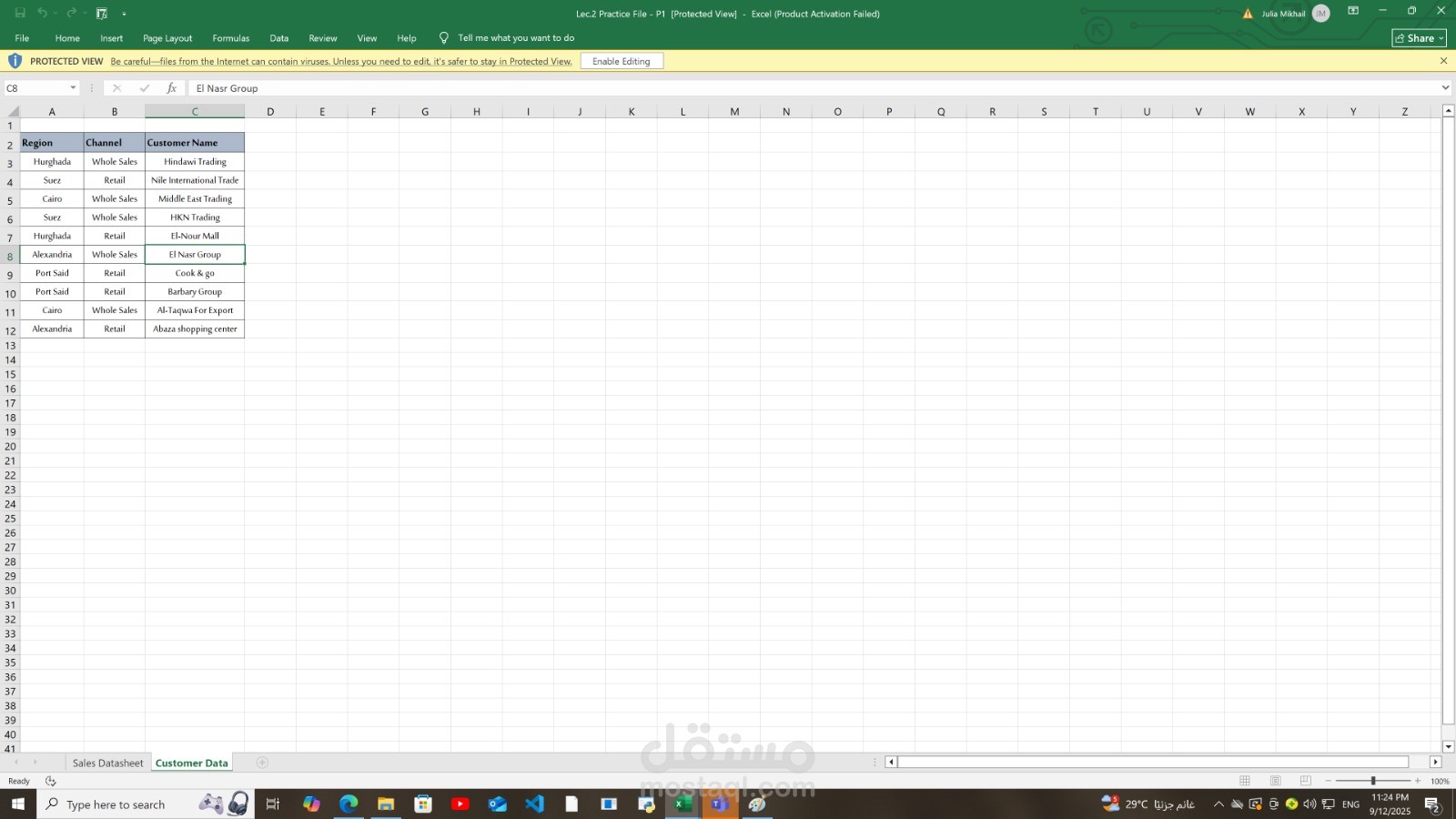Select the Hindawi Trading cell
The image size is (1456, 819).
(x=195, y=162)
